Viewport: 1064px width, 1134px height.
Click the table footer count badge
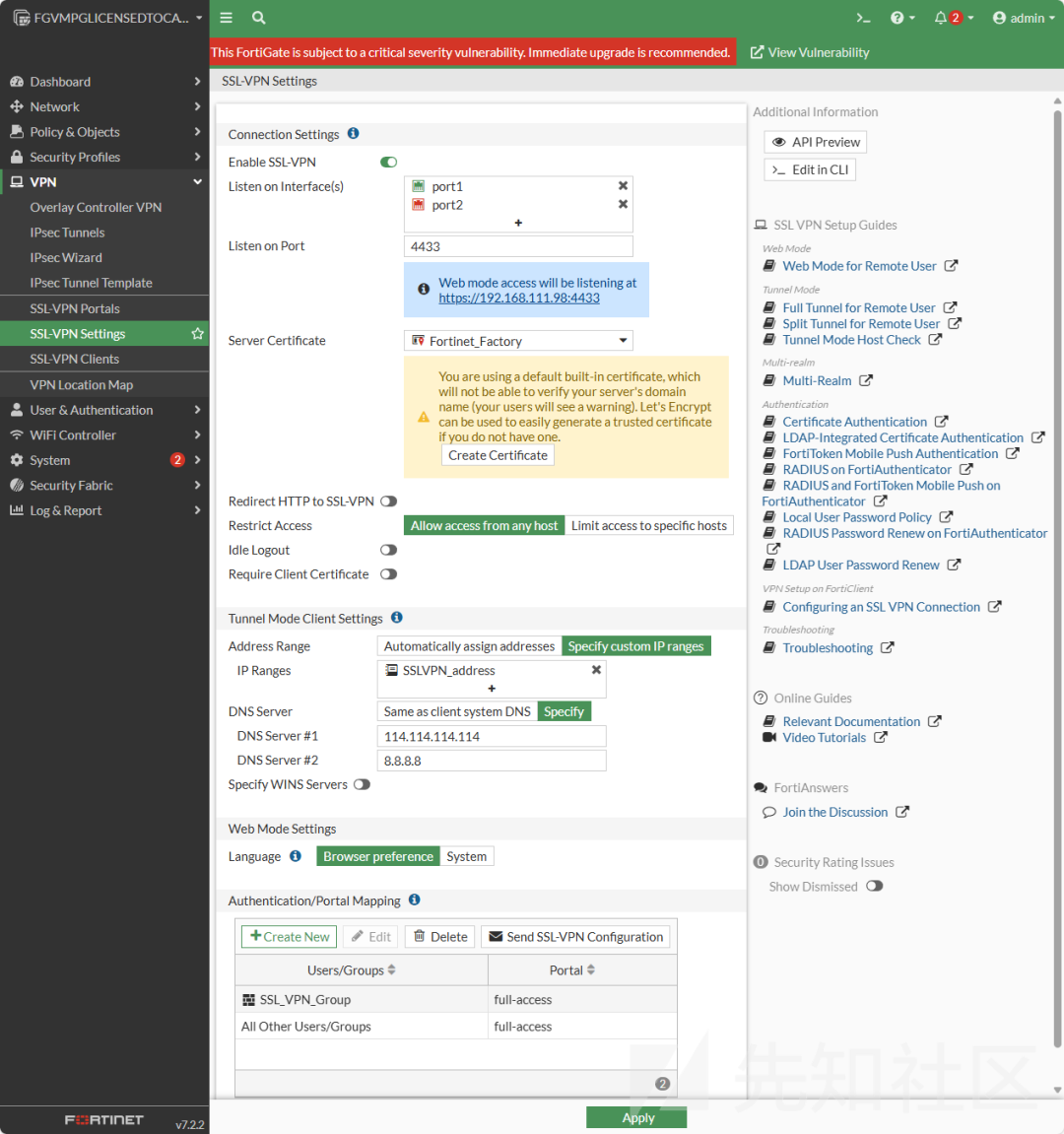point(662,1084)
